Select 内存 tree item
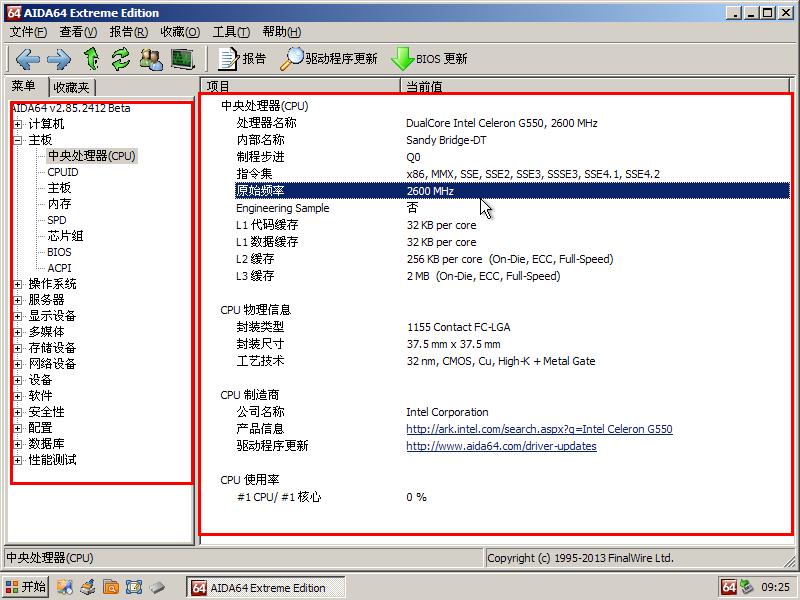Screen dimensions: 800x600 pyautogui.click(x=59, y=204)
